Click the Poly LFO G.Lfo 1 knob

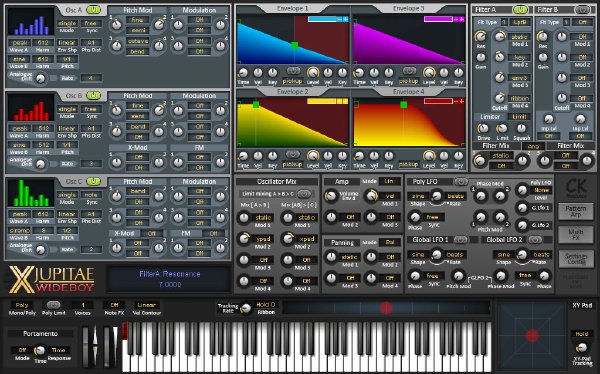pos(522,208)
